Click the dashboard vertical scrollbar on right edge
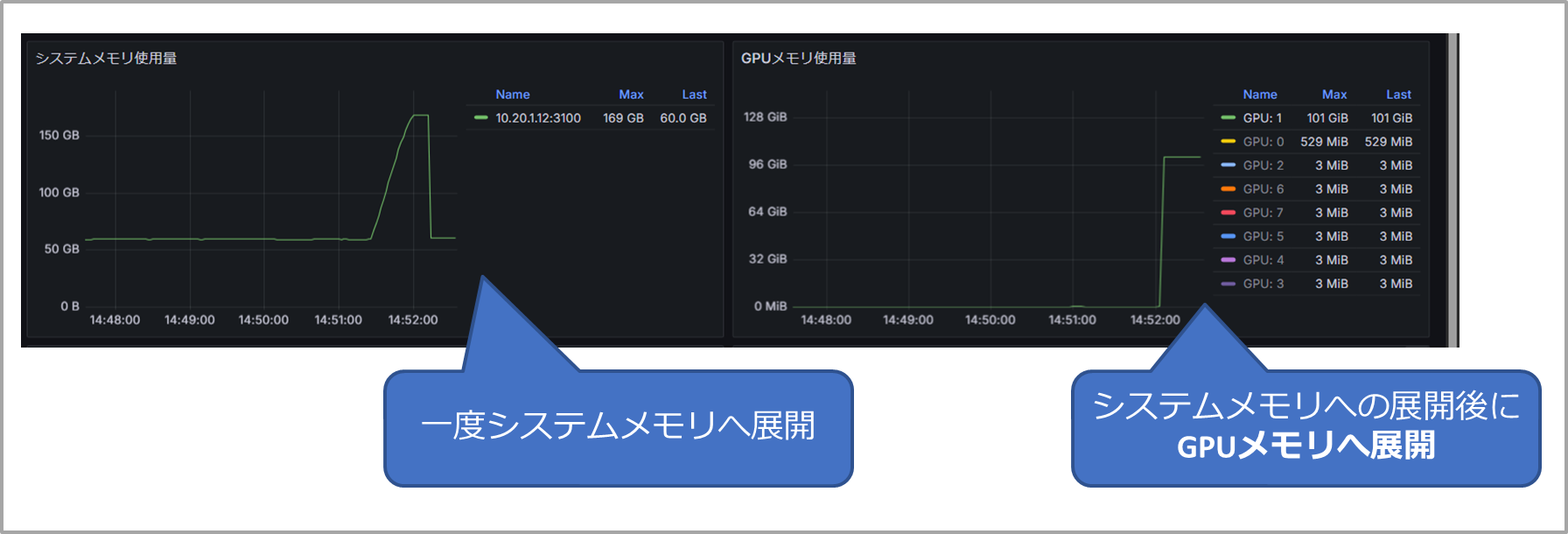This screenshot has height=534, width=1568. [x=1453, y=190]
